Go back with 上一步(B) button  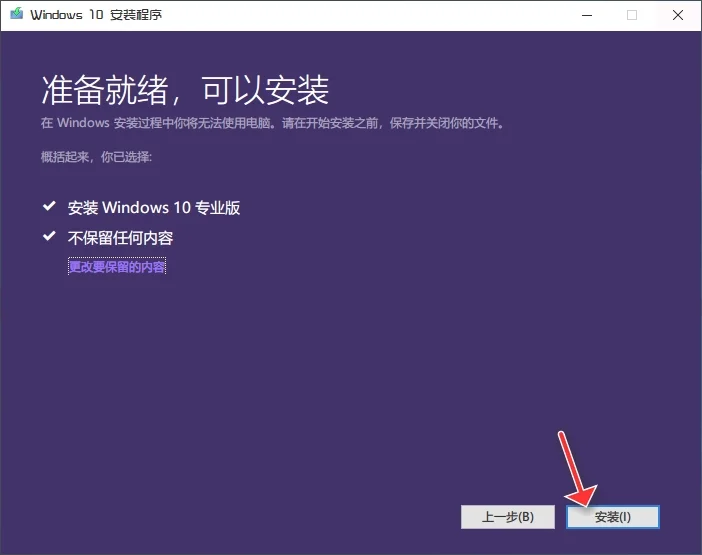508,517
